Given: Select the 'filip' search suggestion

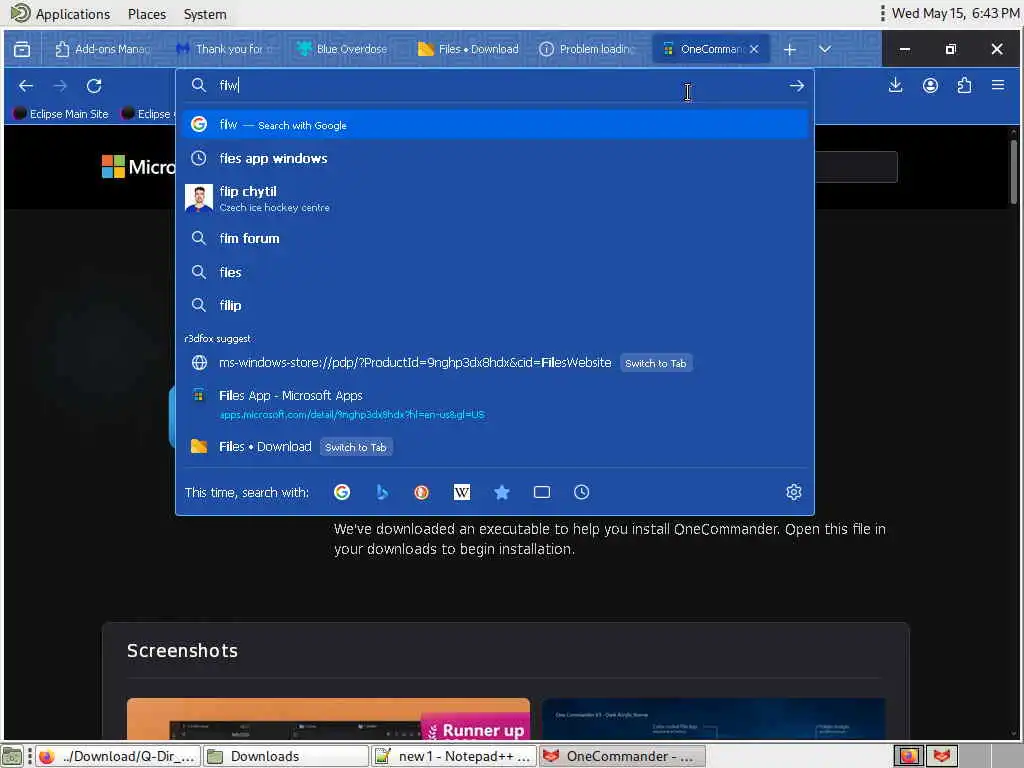Looking at the screenshot, I should [x=495, y=306].
